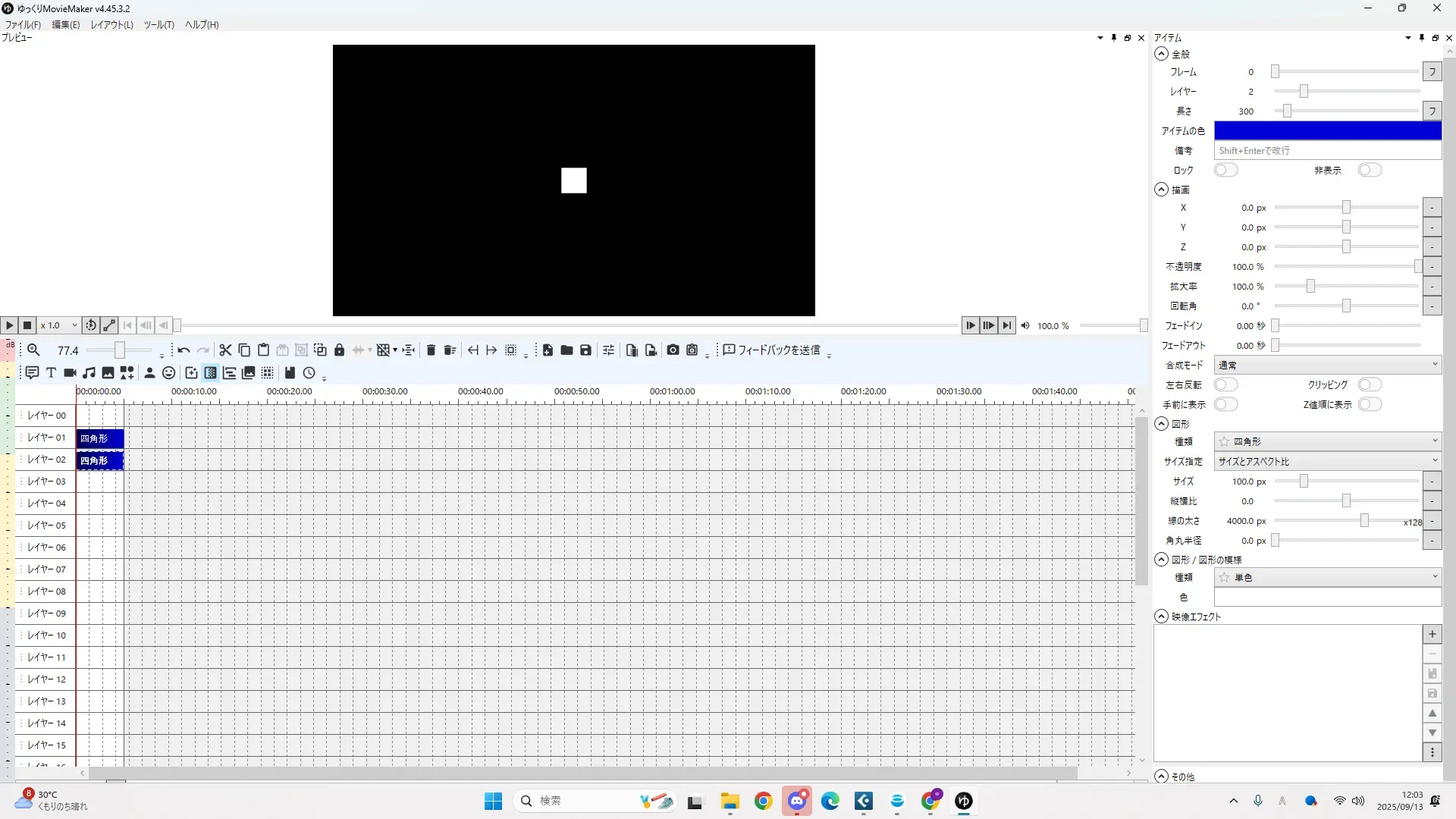Click the undo arrow icon
Screen dimensions: 1456x819
pyautogui.click(x=184, y=350)
